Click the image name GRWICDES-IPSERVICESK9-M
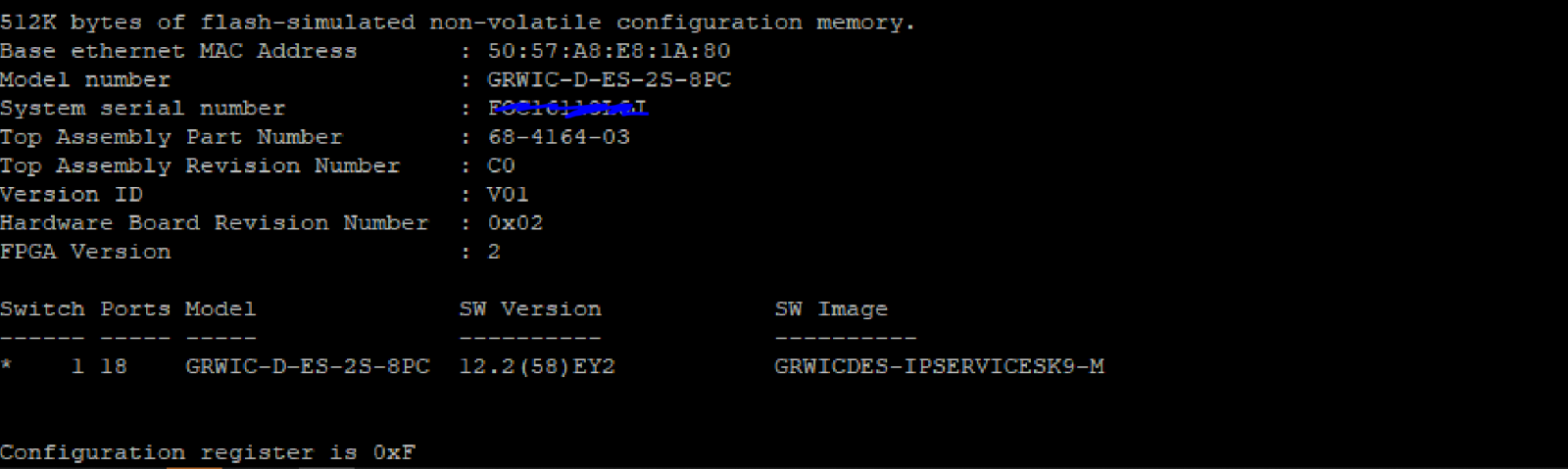The image size is (1568, 469). pyautogui.click(x=939, y=366)
